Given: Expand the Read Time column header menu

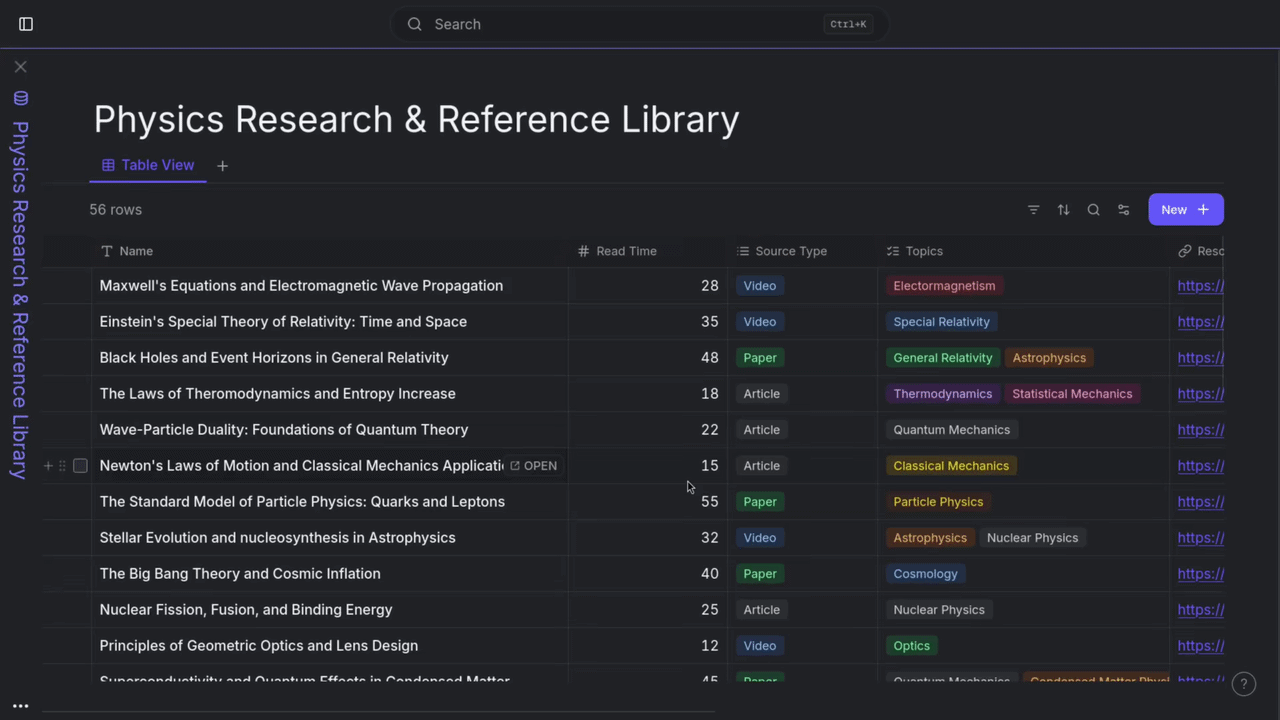Looking at the screenshot, I should coord(648,251).
